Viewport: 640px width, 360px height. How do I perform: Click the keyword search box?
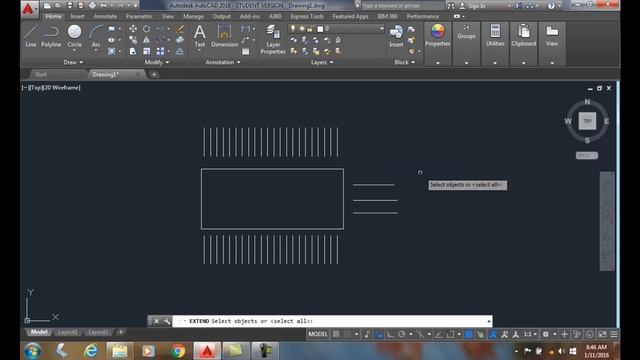(x=402, y=6)
